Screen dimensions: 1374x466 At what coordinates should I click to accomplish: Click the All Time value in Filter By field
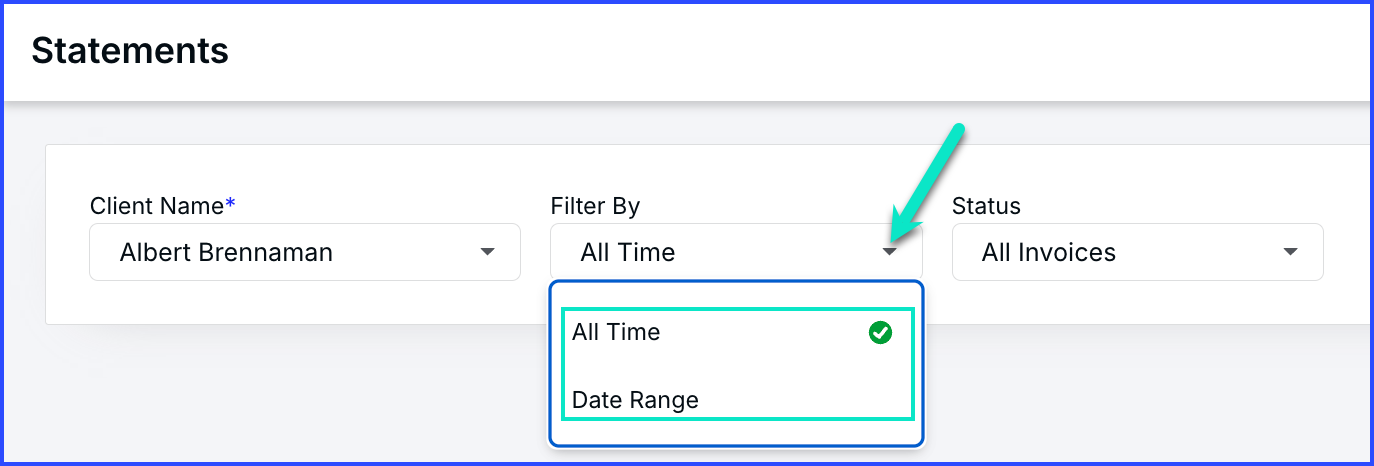point(628,253)
